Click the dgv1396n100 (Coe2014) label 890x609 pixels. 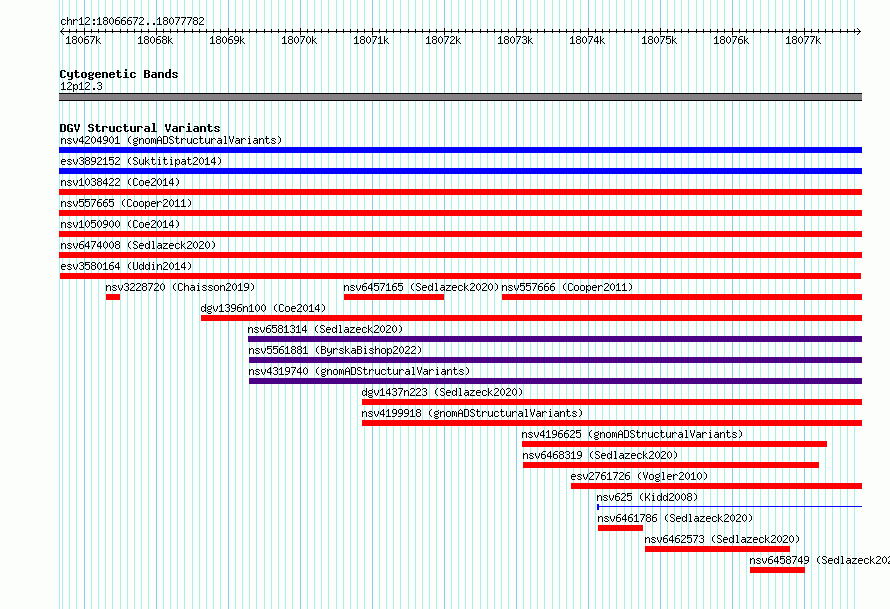click(263, 308)
